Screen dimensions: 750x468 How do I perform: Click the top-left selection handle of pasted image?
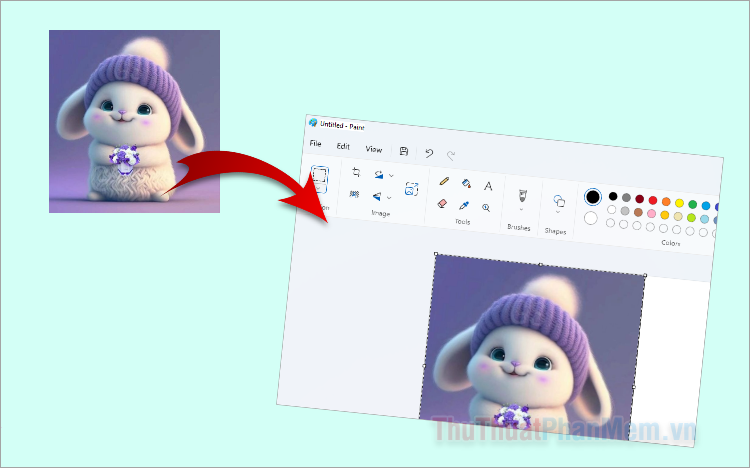click(x=436, y=254)
